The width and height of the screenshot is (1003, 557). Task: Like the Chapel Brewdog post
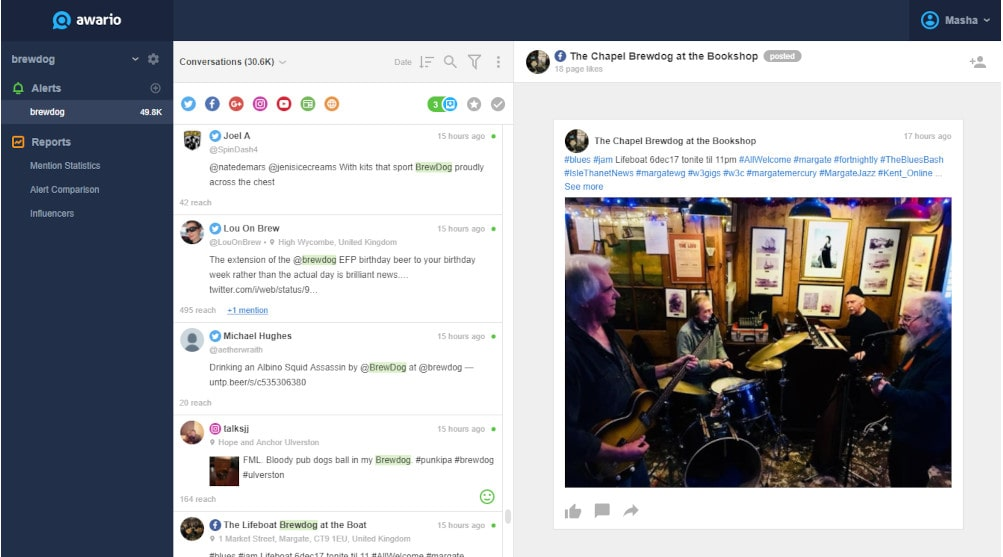click(573, 511)
